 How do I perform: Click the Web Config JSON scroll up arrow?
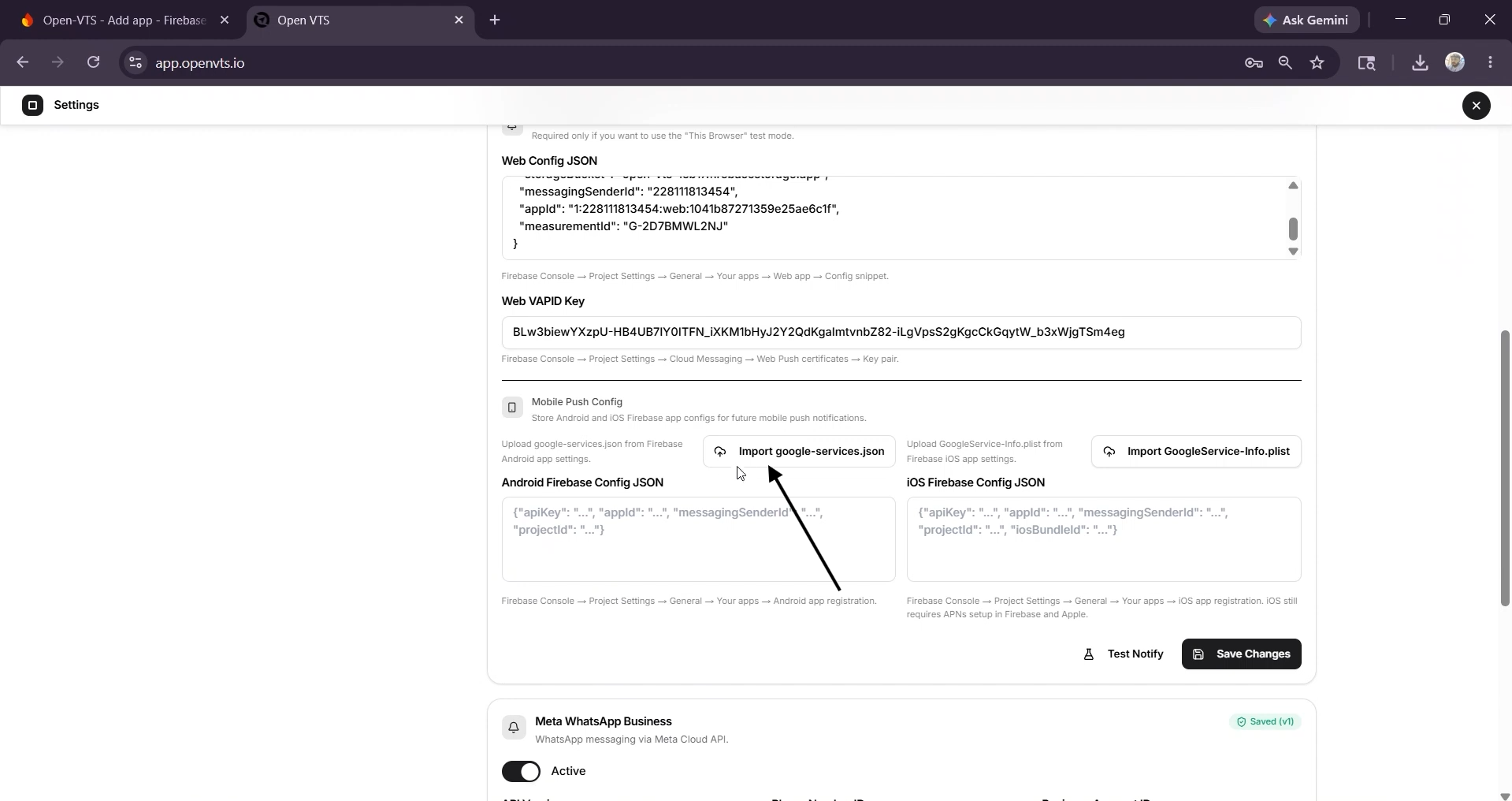tap(1293, 185)
